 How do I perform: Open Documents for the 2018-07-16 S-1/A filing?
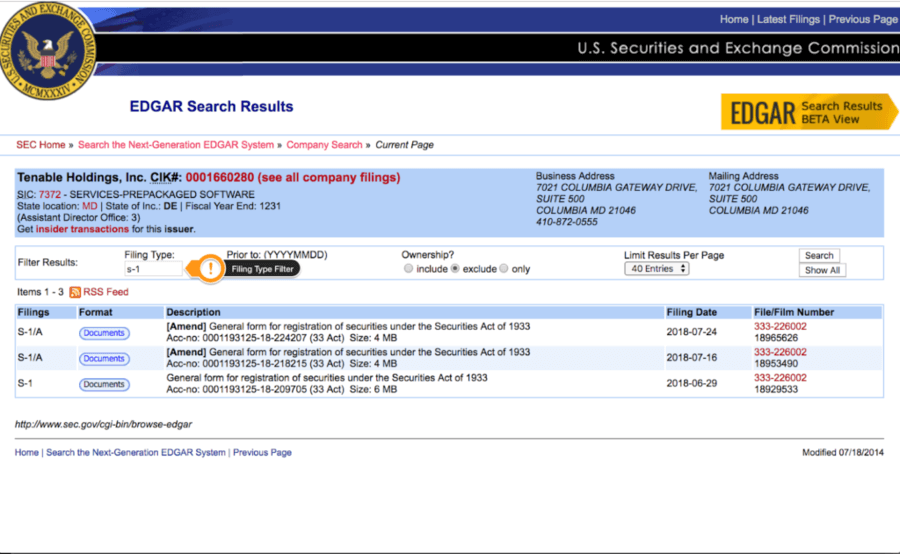(x=104, y=359)
